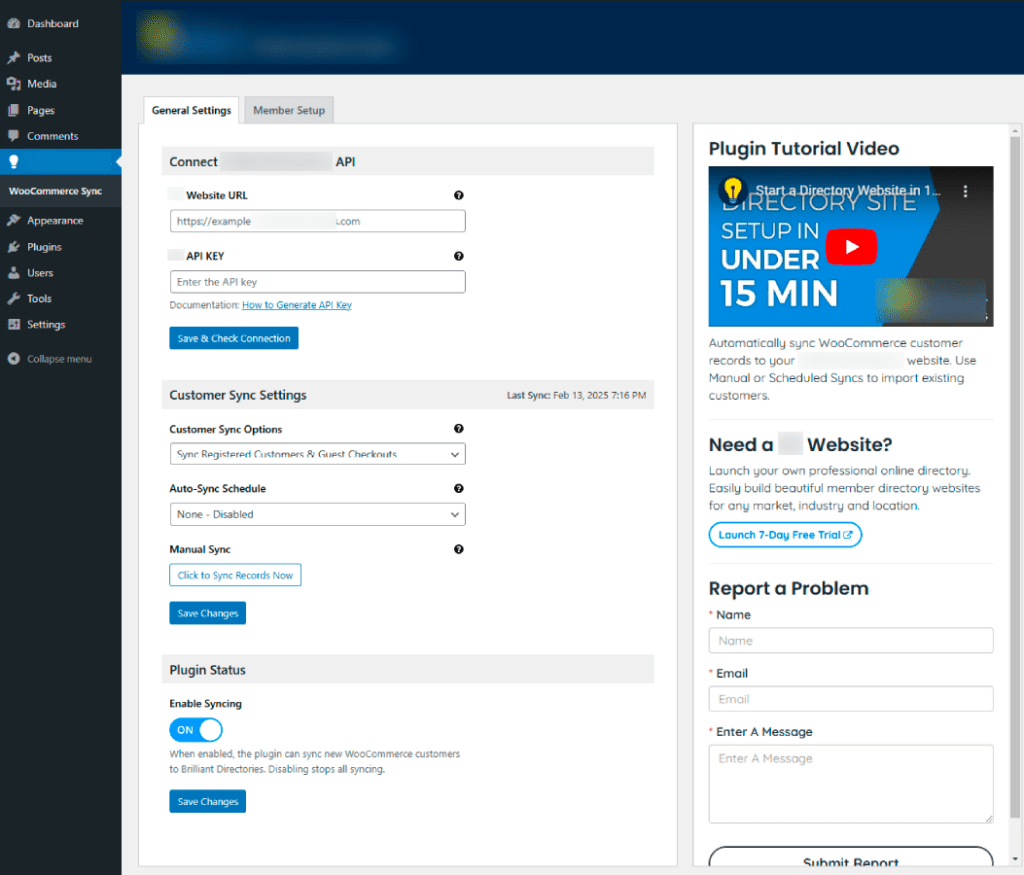Click the Report a Problem heading

pos(788,588)
